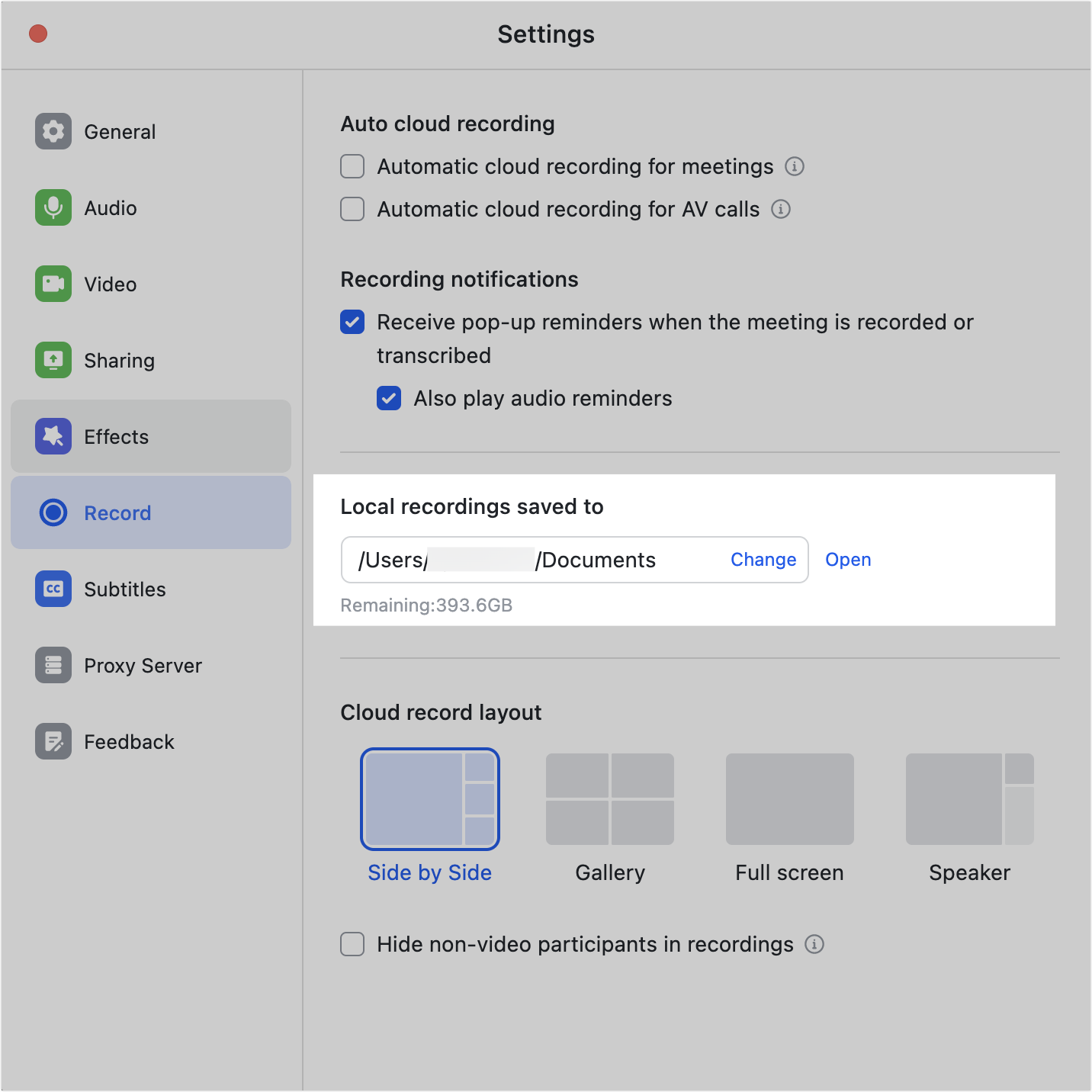
Task: Pick the Speaker layout thumbnail
Action: pos(970,799)
